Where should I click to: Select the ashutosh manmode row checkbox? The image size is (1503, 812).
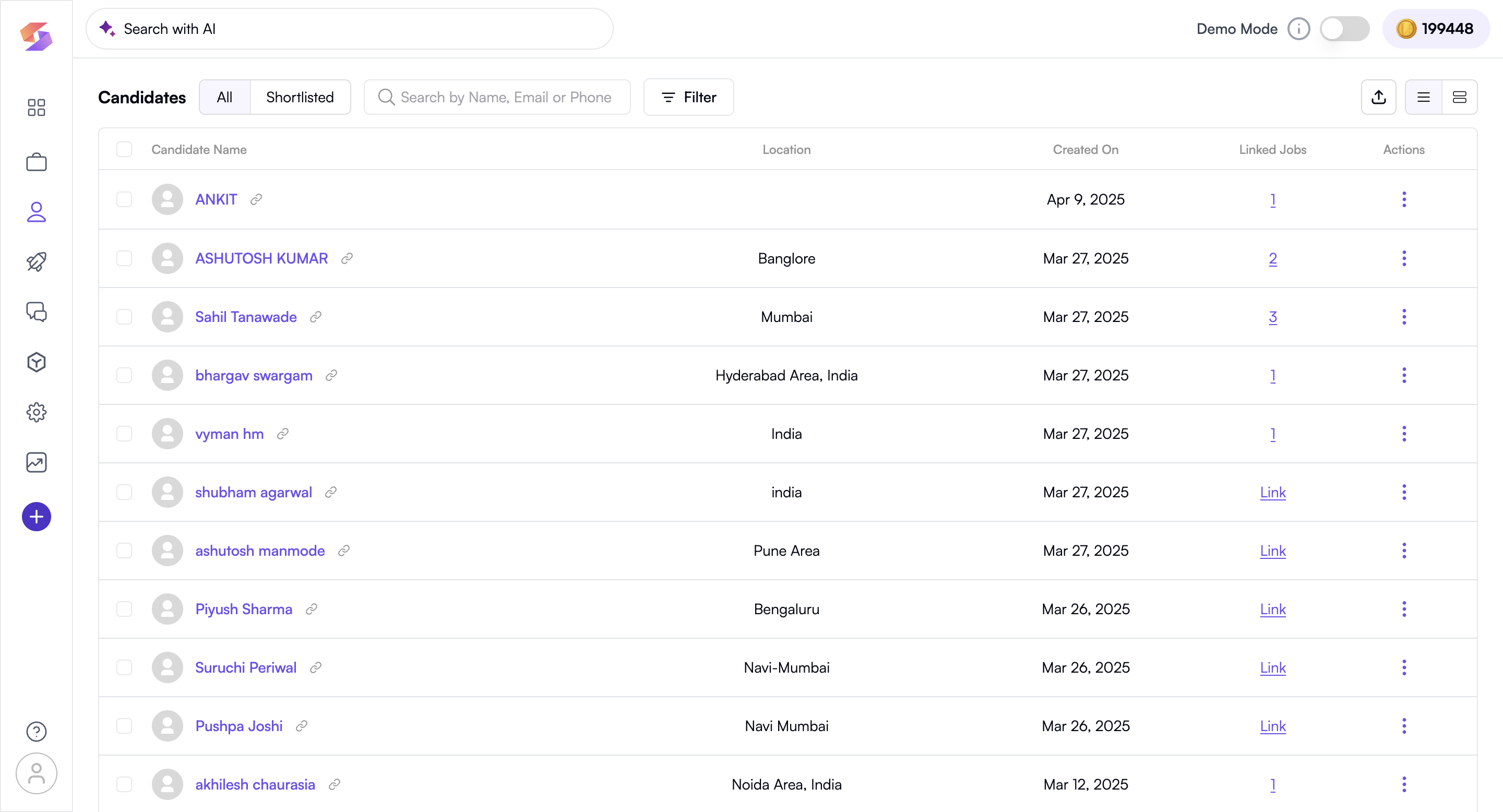[x=124, y=551]
